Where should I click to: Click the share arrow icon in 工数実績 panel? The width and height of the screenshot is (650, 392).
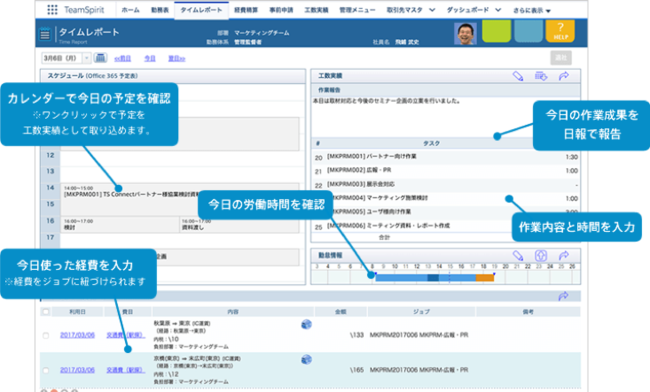click(x=564, y=76)
